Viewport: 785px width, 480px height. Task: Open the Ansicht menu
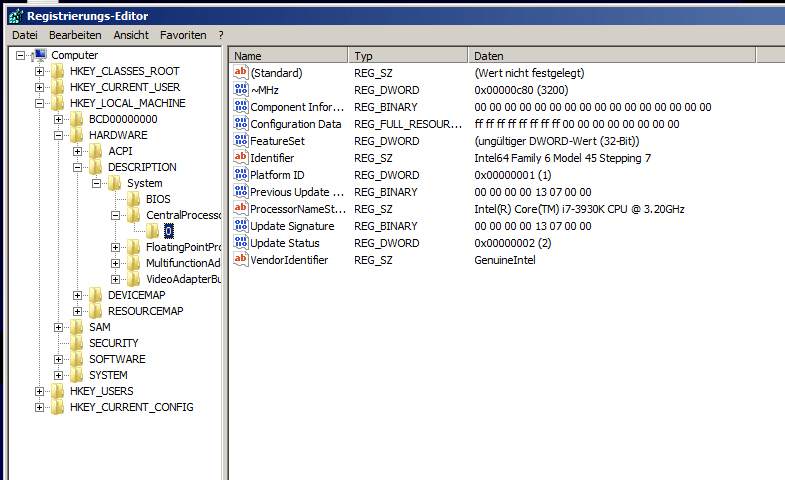[131, 35]
